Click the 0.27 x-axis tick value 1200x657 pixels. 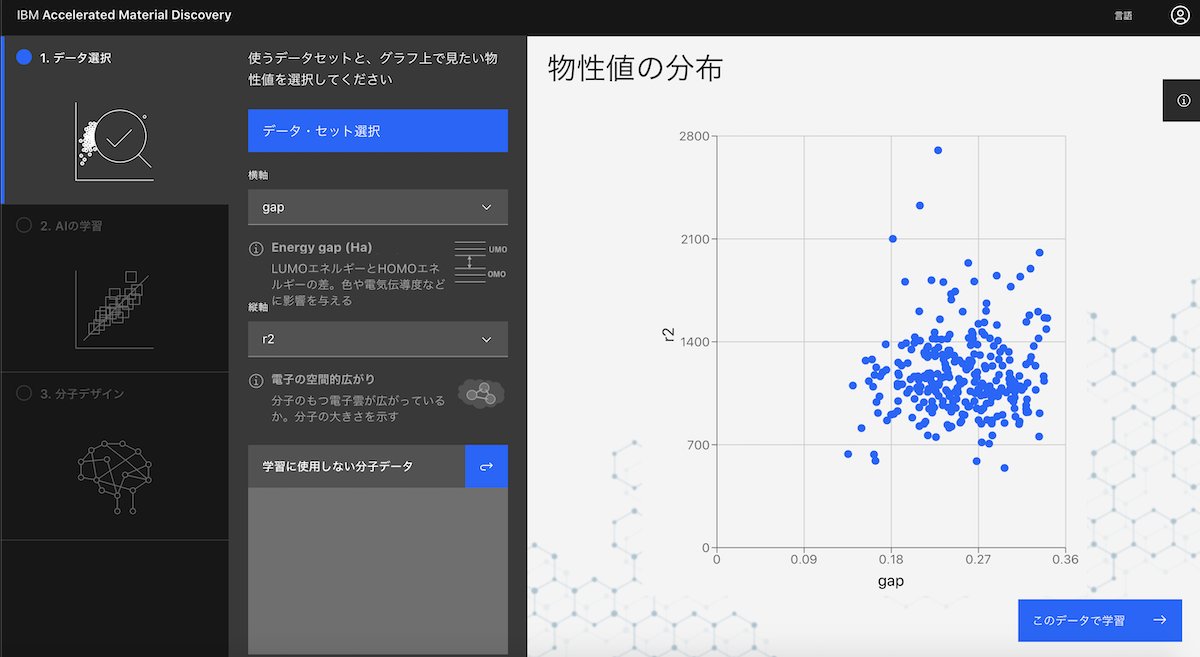pyautogui.click(x=978, y=560)
